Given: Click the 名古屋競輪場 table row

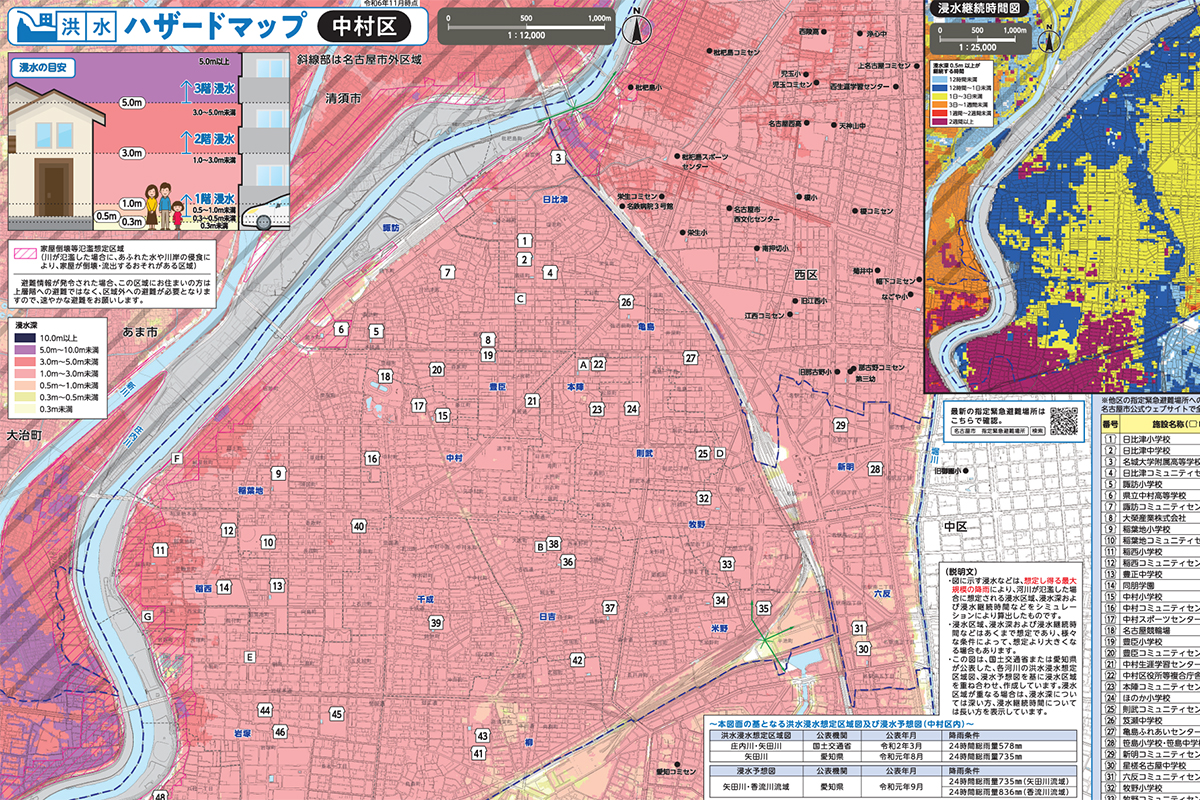Looking at the screenshot, I should (x=1151, y=631).
